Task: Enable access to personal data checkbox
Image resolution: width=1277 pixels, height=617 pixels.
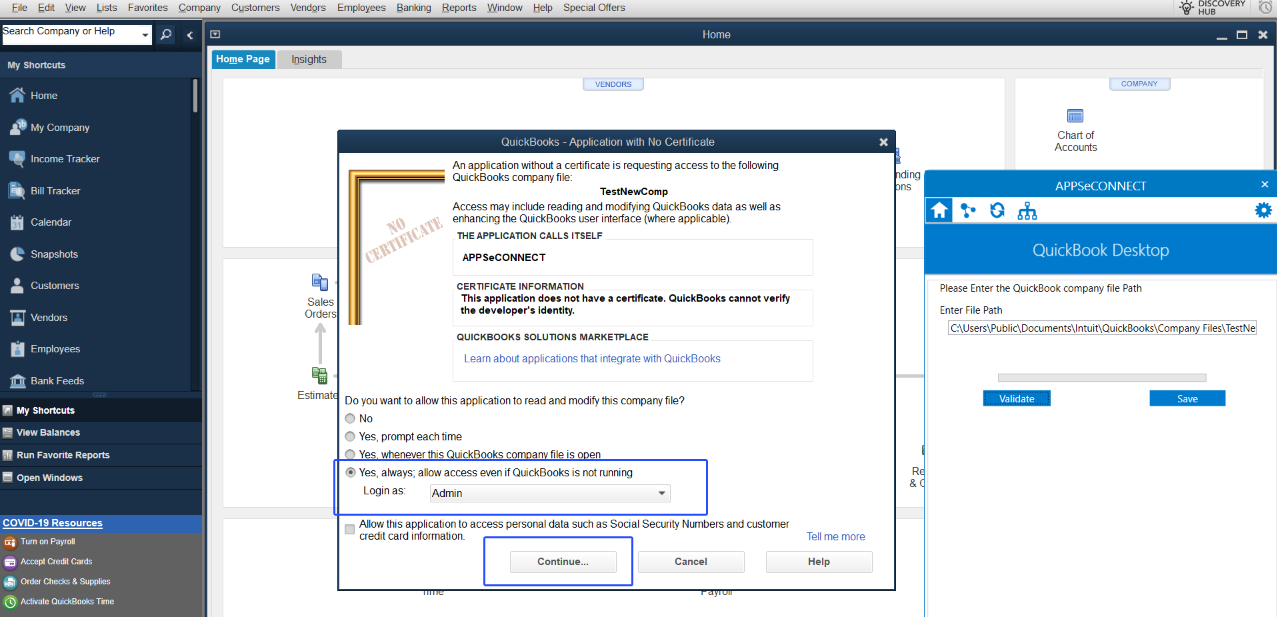Action: point(349,529)
